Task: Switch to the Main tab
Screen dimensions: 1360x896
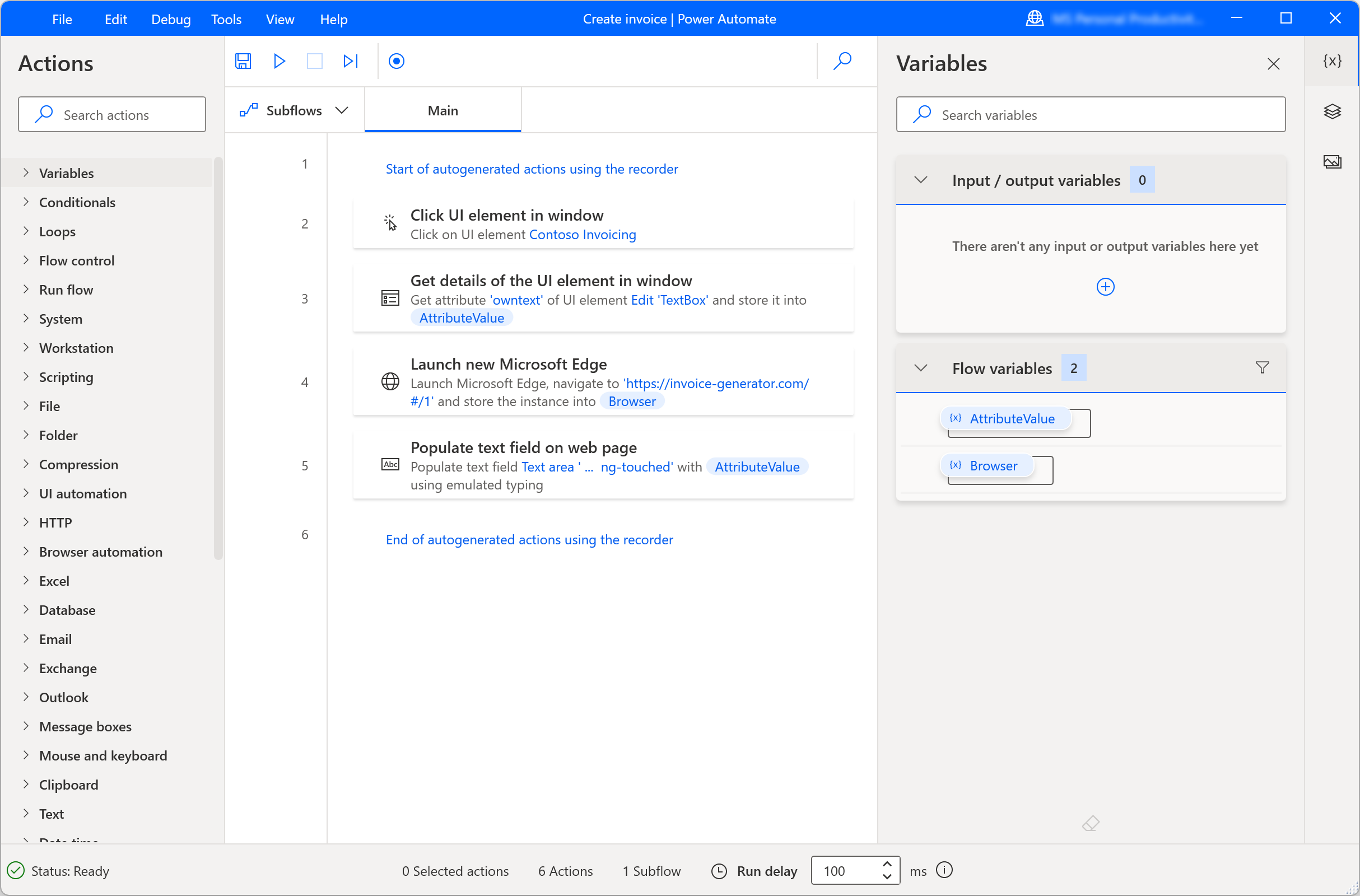Action: pos(442,111)
